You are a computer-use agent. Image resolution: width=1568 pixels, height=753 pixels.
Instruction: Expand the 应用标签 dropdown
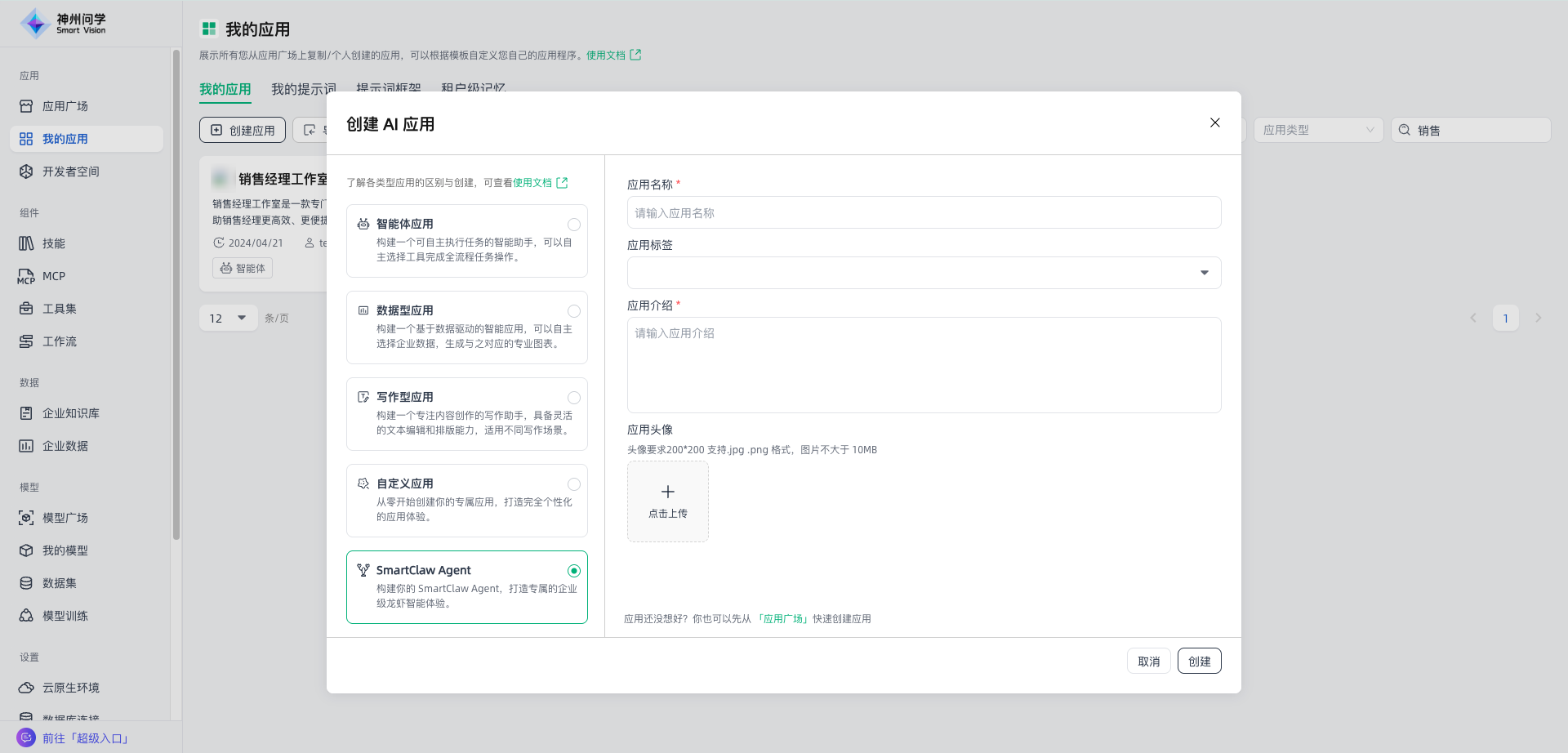pos(1204,273)
